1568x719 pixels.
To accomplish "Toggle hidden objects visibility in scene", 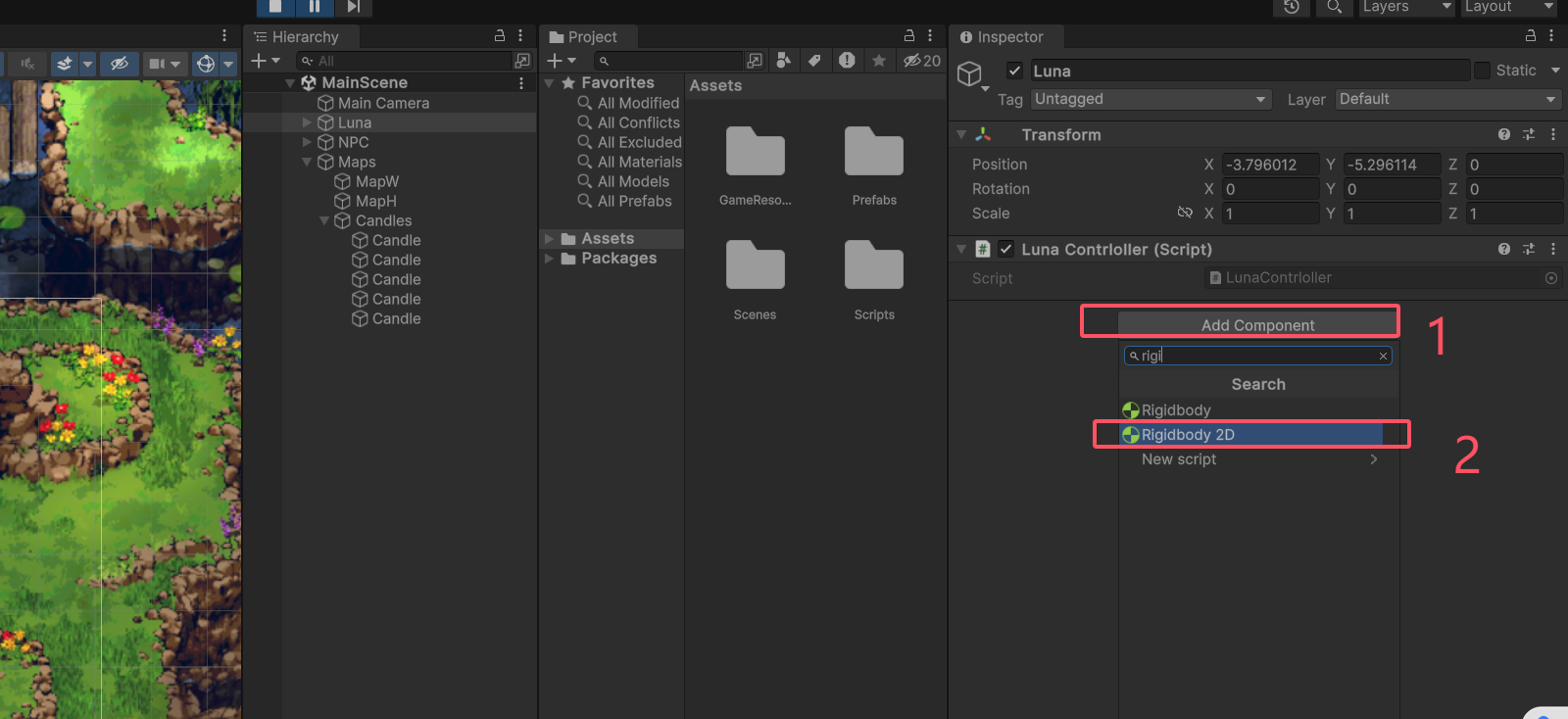I will (x=120, y=64).
